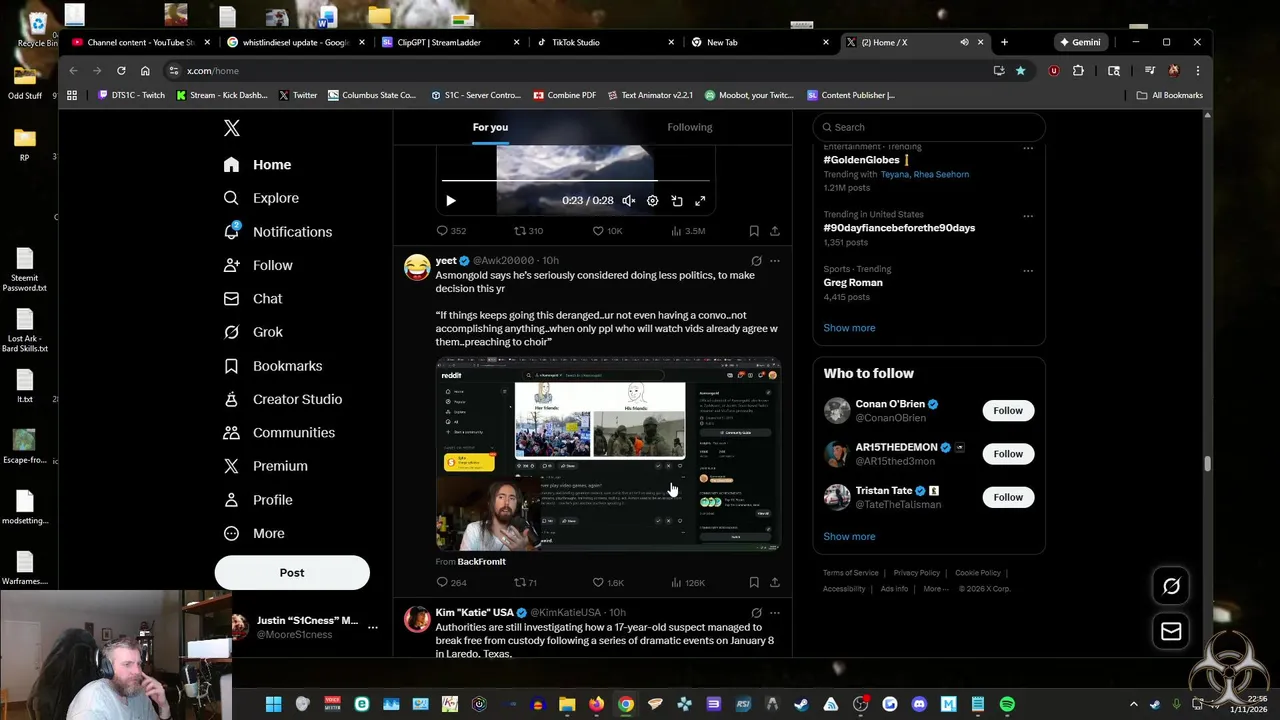1280x720 pixels.
Task: Toggle the video picture-in-picture icon
Action: coord(676,201)
